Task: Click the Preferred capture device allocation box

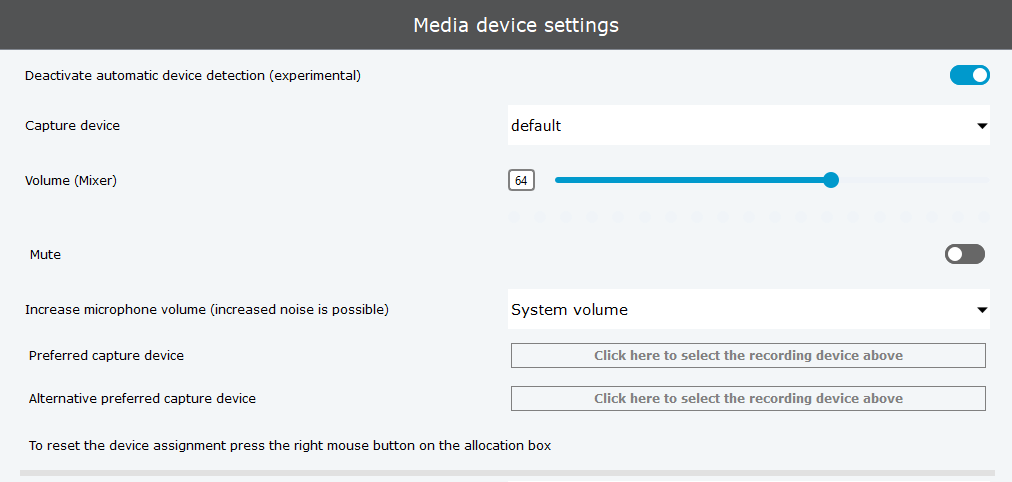Action: pos(748,355)
